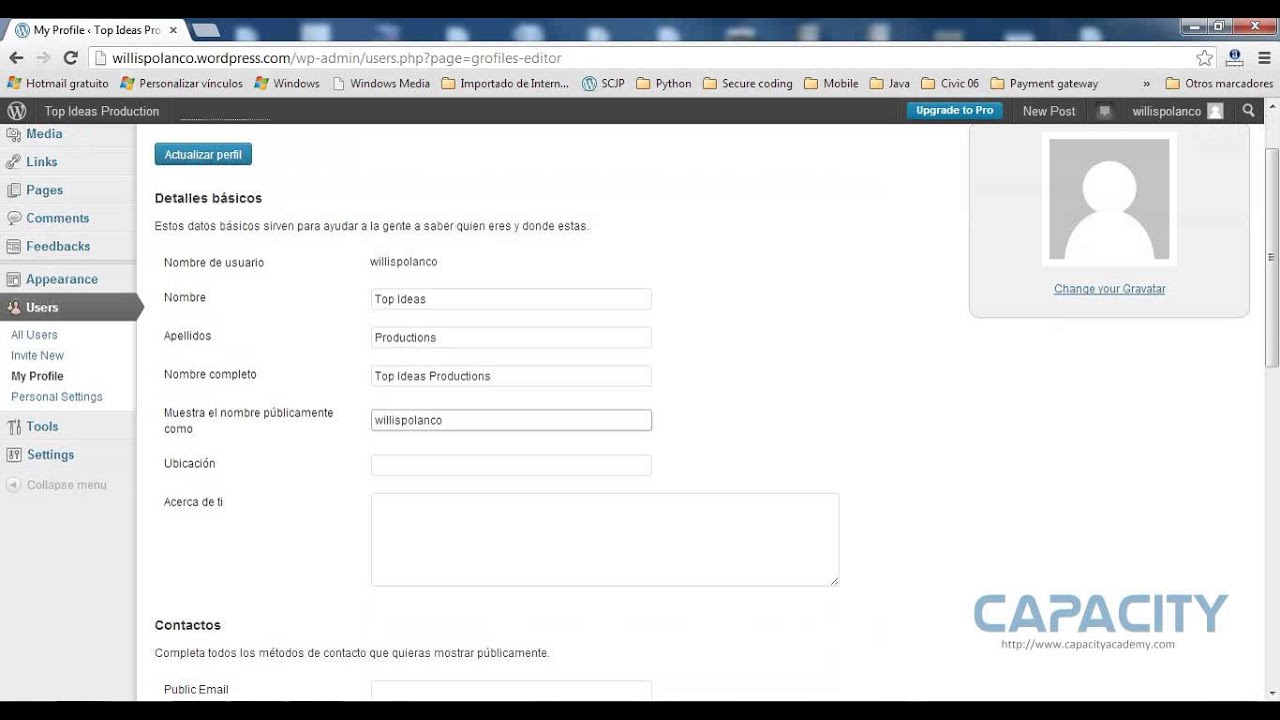This screenshot has height=720, width=1280.
Task: Click the Appearance icon in sidebar
Action: [x=14, y=280]
